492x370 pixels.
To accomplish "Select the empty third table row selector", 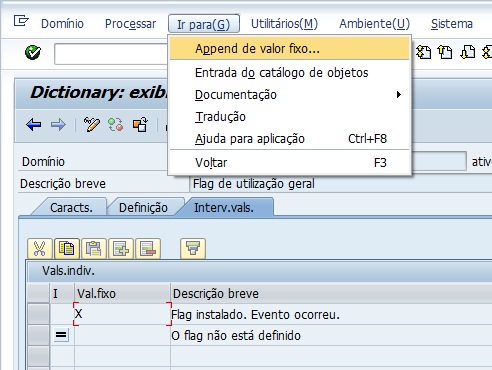I will point(38,356).
